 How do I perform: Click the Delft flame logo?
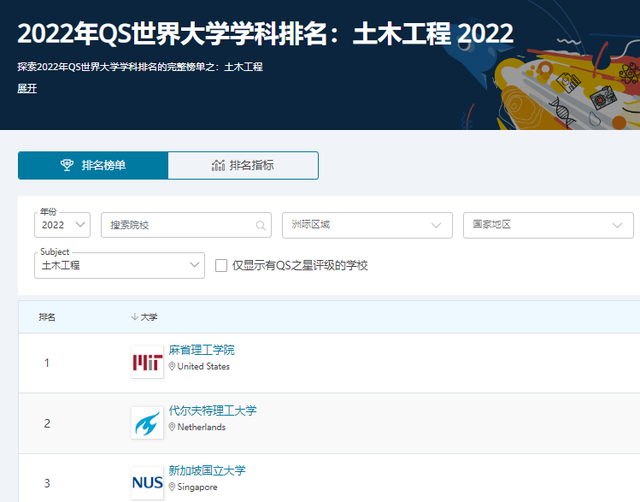click(x=147, y=423)
